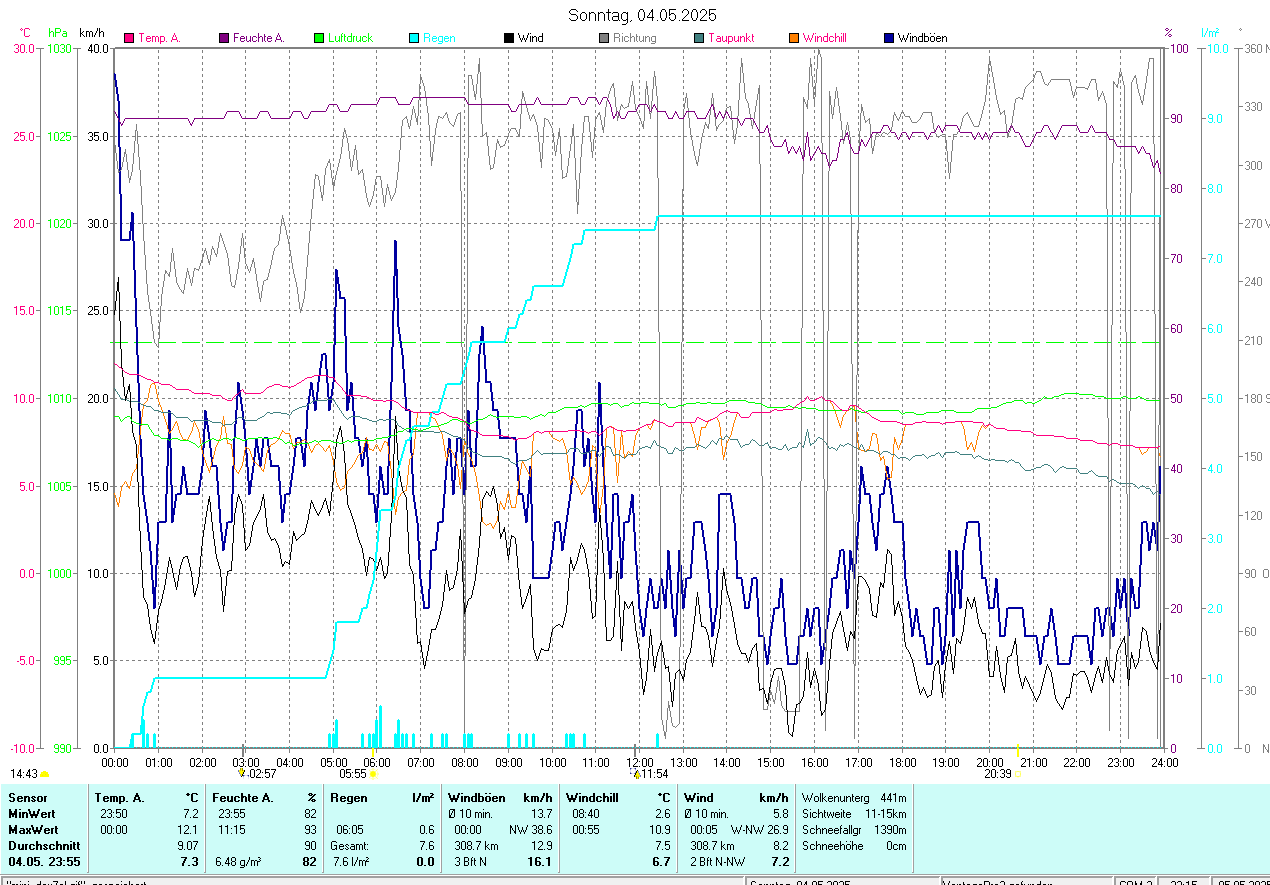Select the 'Wind' legend label
The image size is (1270, 885).
tap(531, 38)
